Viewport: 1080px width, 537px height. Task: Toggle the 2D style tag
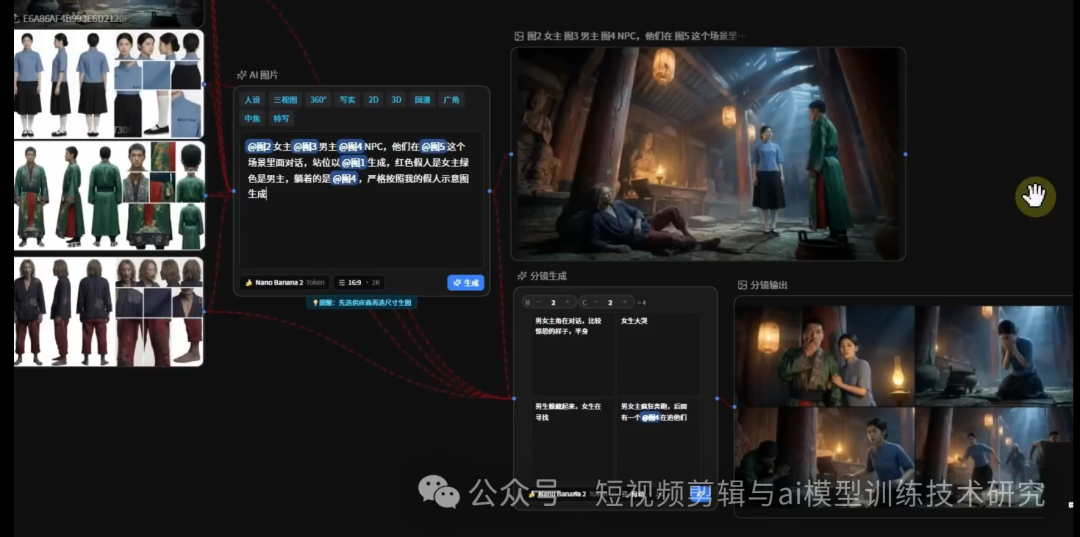[373, 100]
